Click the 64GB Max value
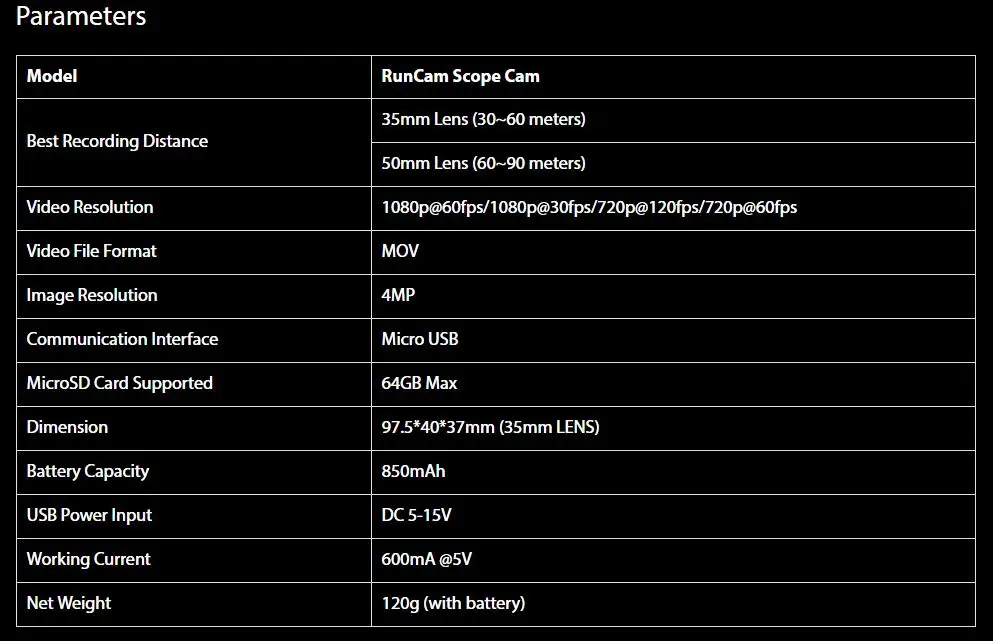 click(x=419, y=383)
